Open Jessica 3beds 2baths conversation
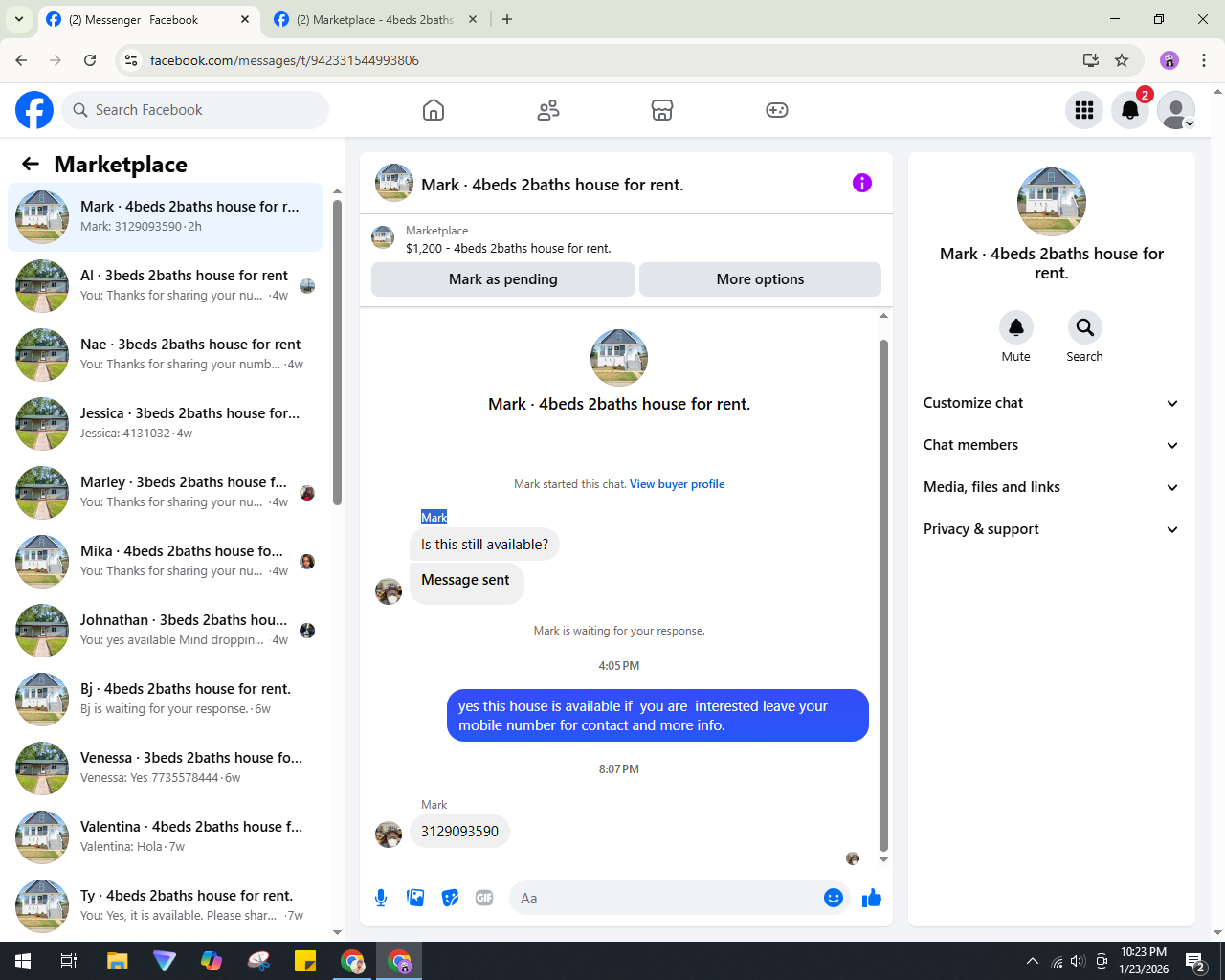Image resolution: width=1225 pixels, height=980 pixels. point(165,424)
